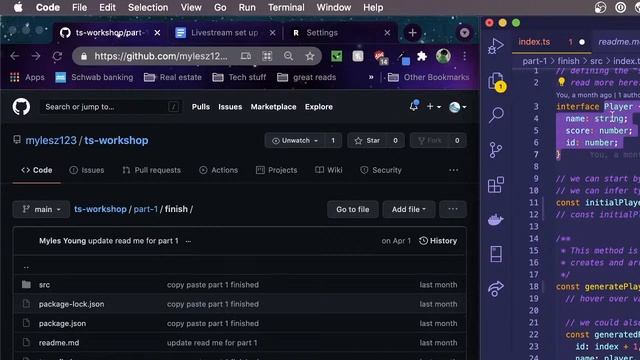The image size is (640, 360).
Task: Open the Selection menu in the menu bar
Action: coord(148,7)
